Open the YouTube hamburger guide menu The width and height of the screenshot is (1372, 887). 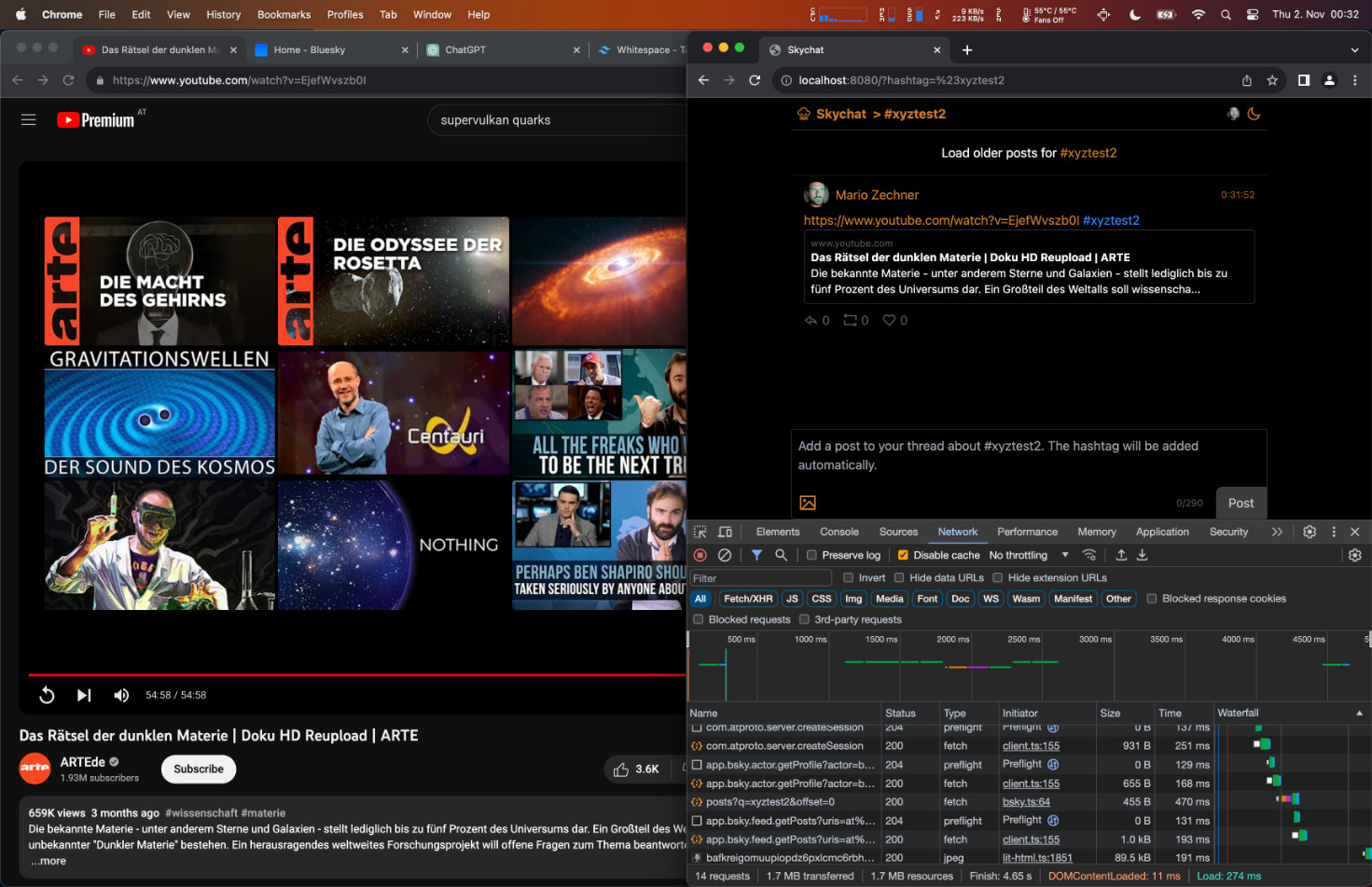(x=29, y=119)
